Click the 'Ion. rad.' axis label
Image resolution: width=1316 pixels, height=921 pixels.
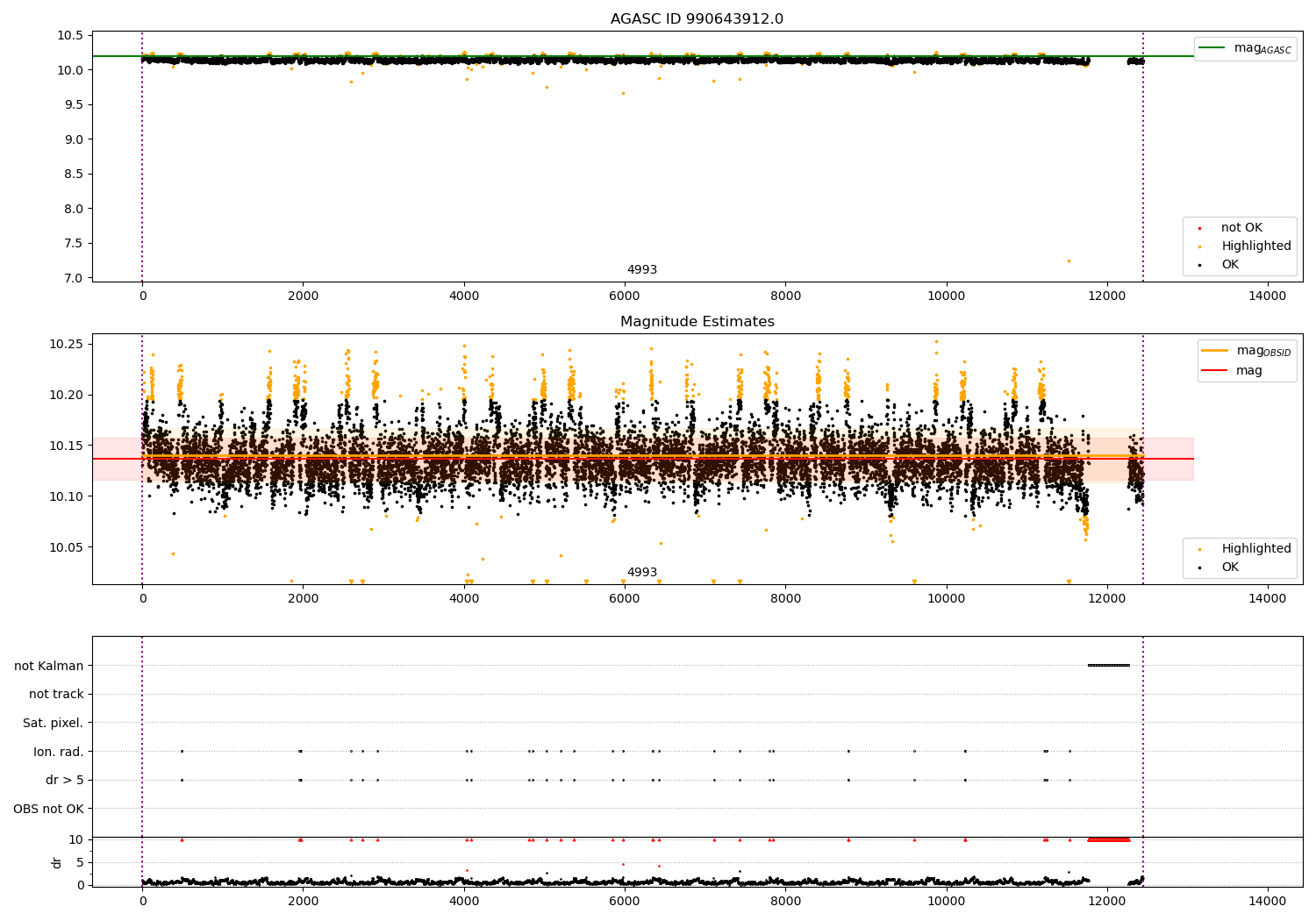(59, 752)
